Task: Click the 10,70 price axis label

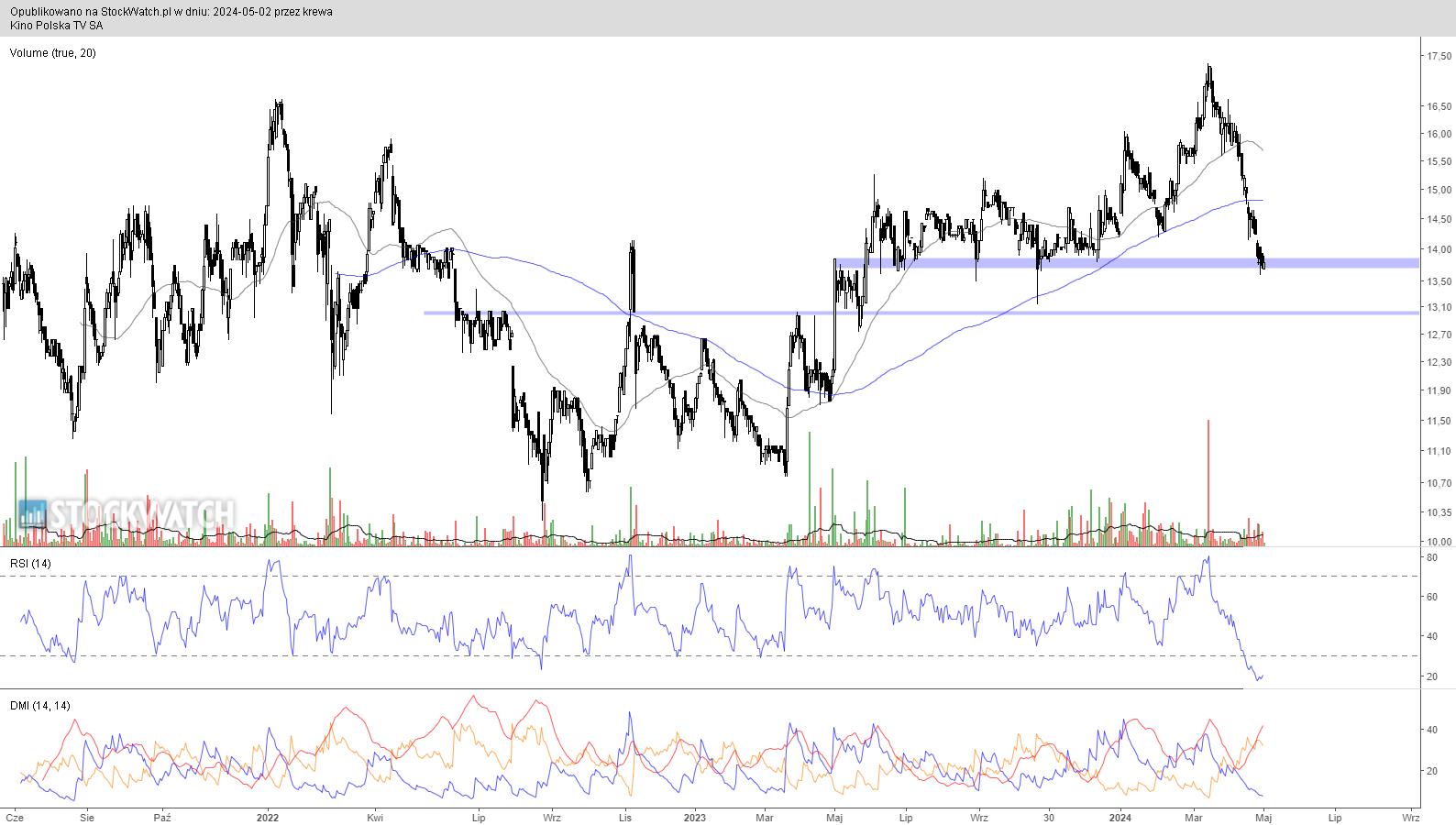Action: 1439,483
